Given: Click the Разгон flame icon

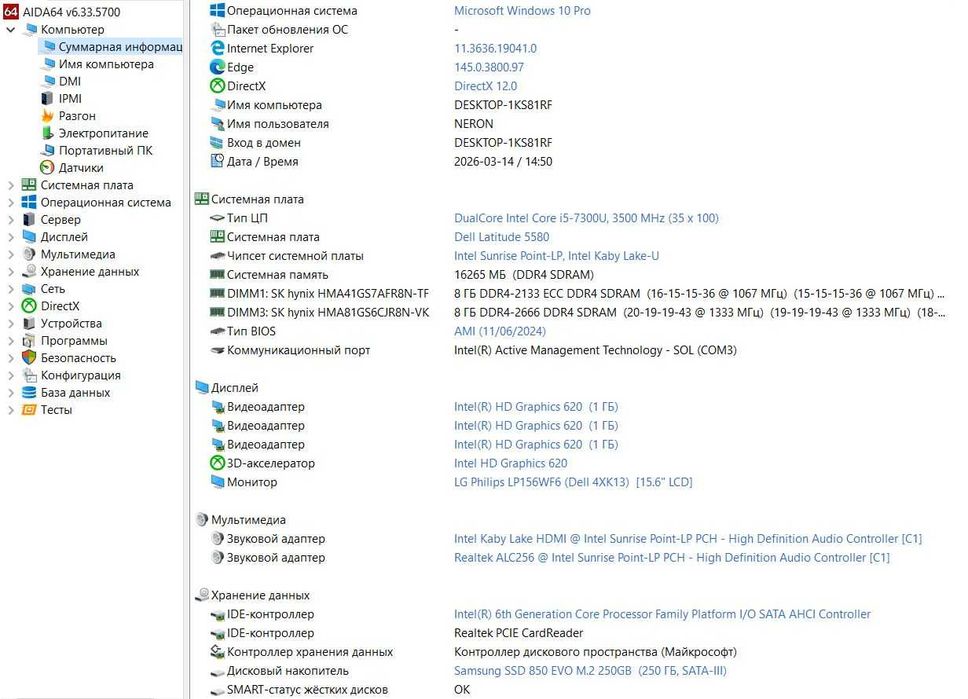Looking at the screenshot, I should (x=48, y=115).
